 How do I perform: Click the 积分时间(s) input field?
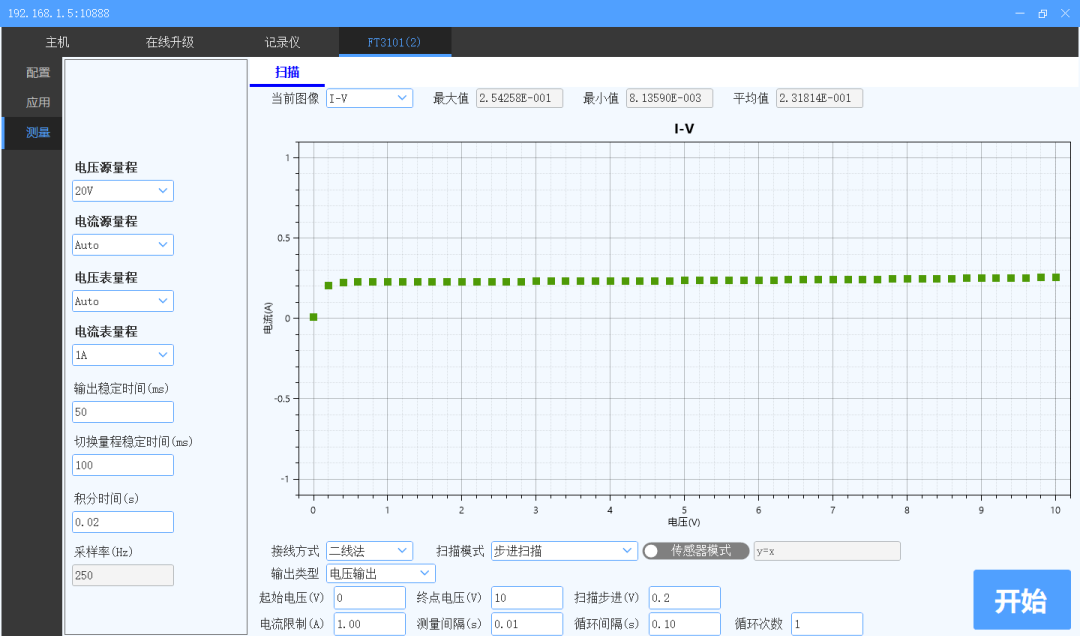coord(123,522)
